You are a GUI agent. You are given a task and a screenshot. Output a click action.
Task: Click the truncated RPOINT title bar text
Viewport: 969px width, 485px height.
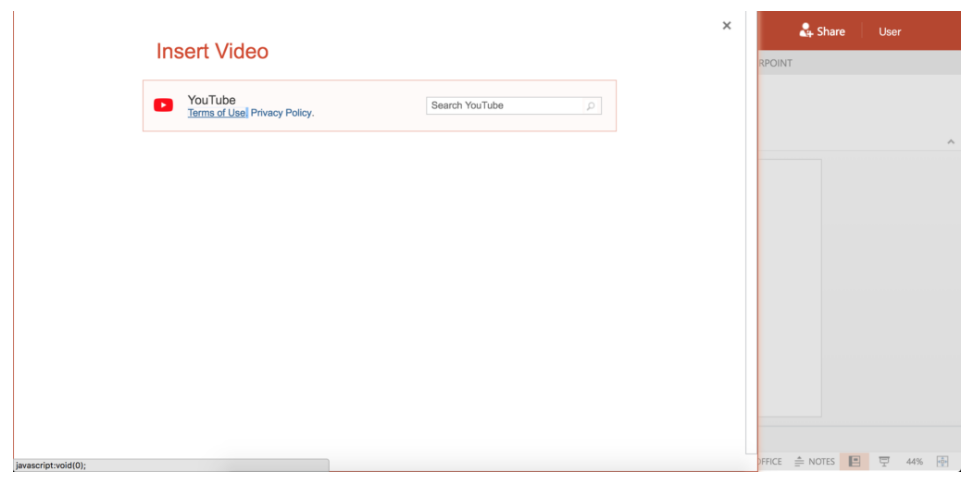776,63
